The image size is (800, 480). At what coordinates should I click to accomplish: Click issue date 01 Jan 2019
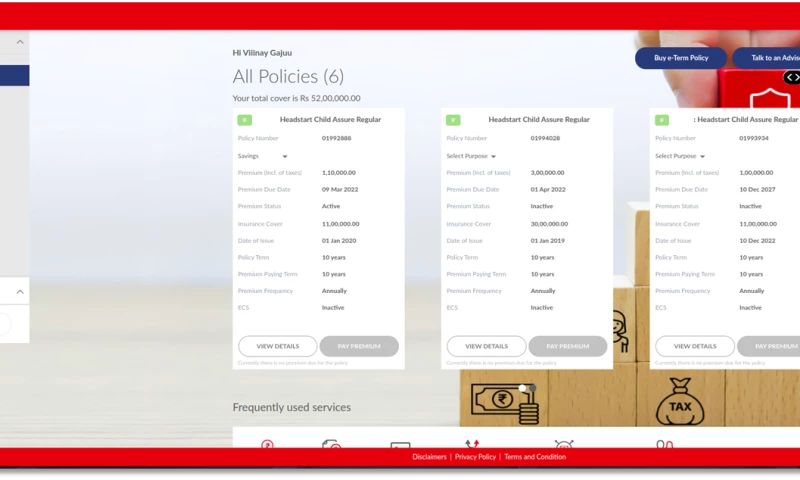tap(547, 241)
